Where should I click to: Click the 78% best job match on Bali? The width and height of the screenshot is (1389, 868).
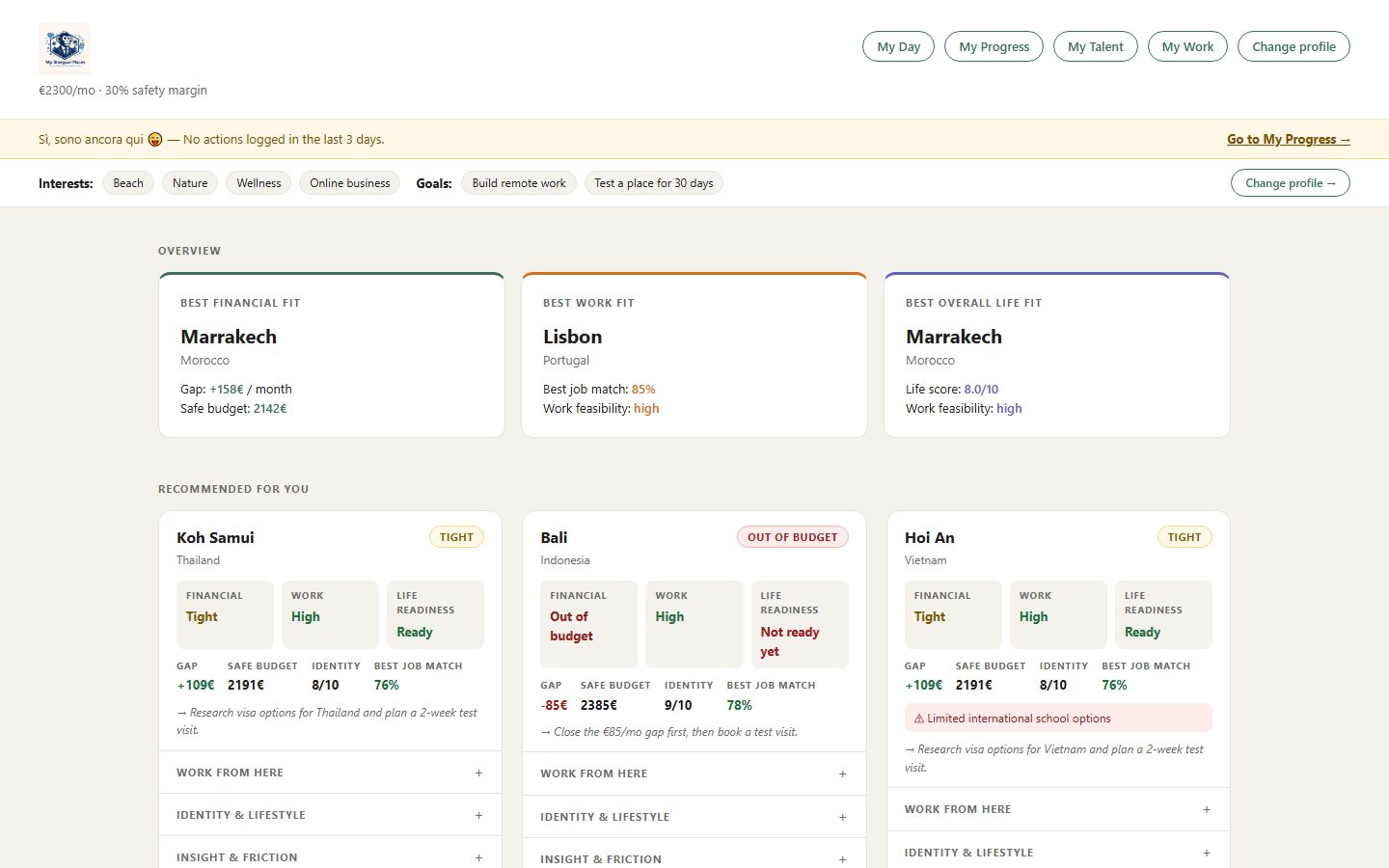coord(740,705)
